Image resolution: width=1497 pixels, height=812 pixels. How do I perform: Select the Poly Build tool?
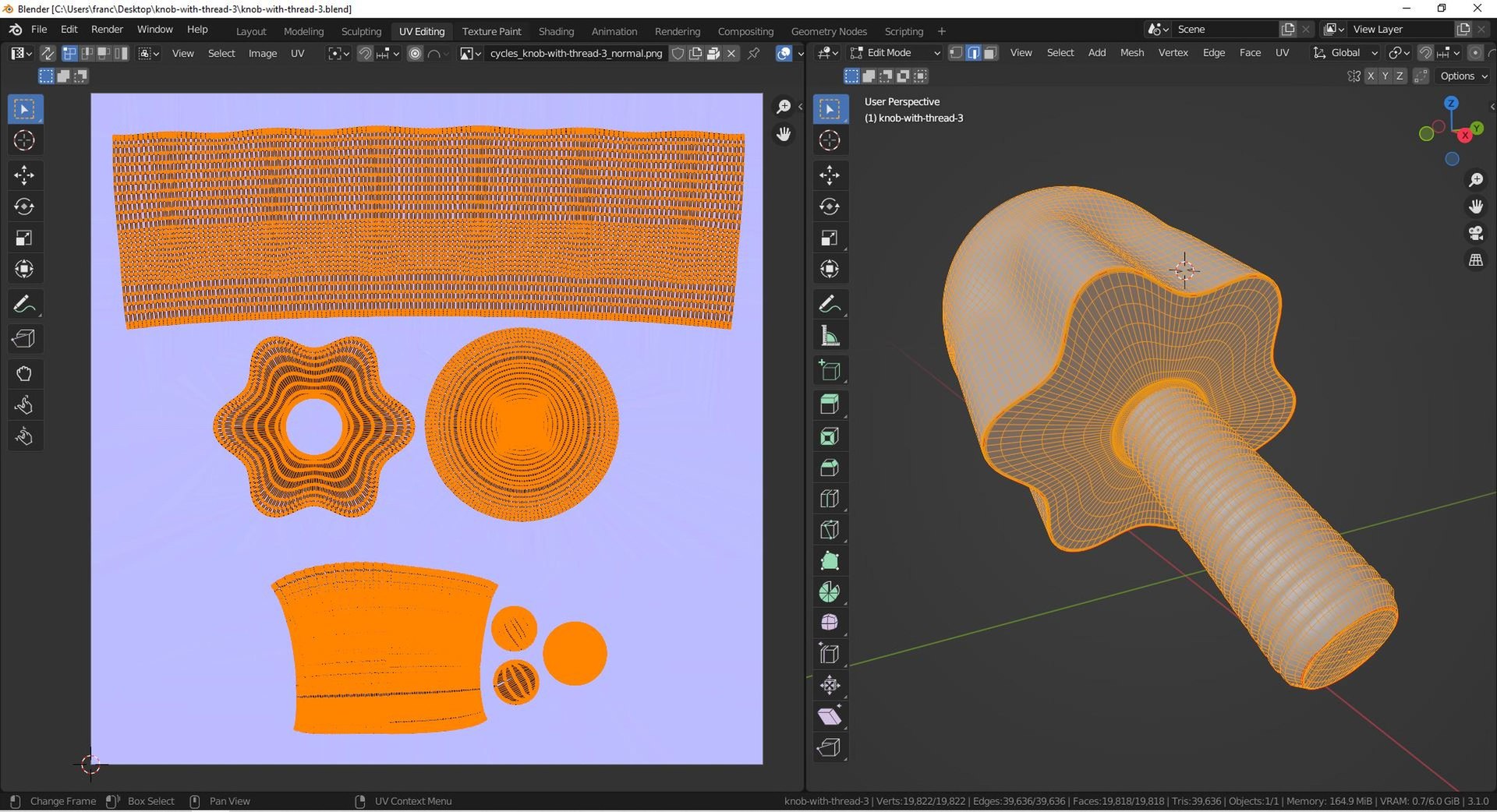[x=830, y=561]
